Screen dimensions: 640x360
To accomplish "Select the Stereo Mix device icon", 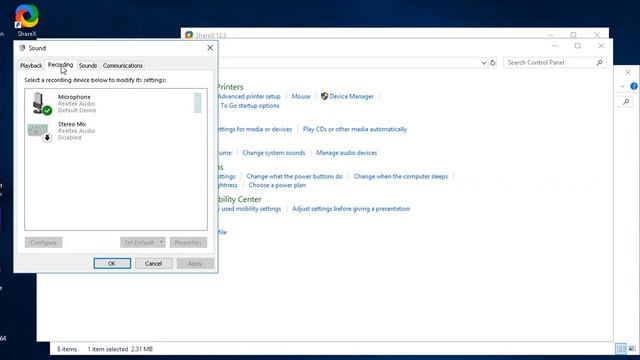I will point(39,132).
